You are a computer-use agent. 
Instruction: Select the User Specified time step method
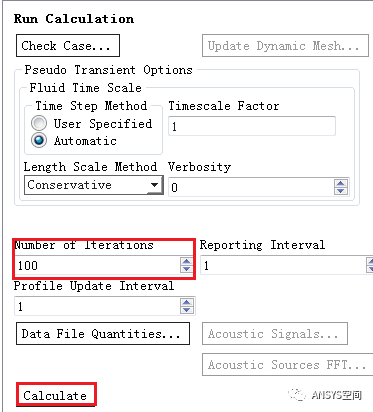[39, 123]
